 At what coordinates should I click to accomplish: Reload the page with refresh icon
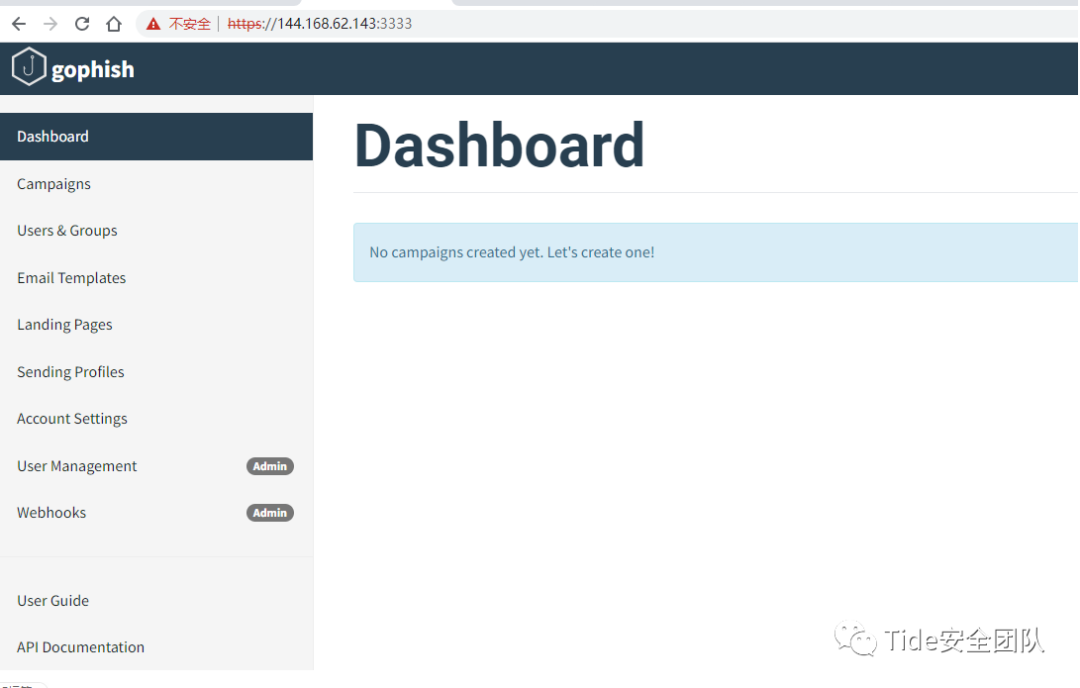[82, 24]
